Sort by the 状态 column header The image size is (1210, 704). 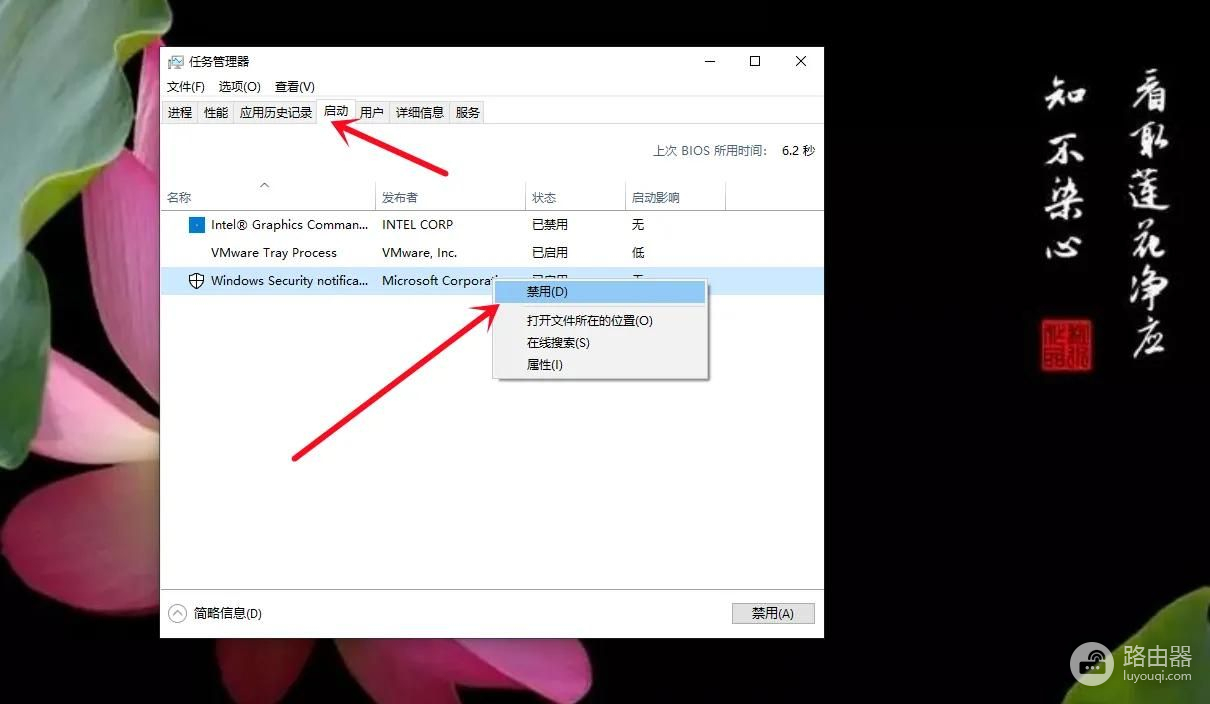[x=576, y=197]
